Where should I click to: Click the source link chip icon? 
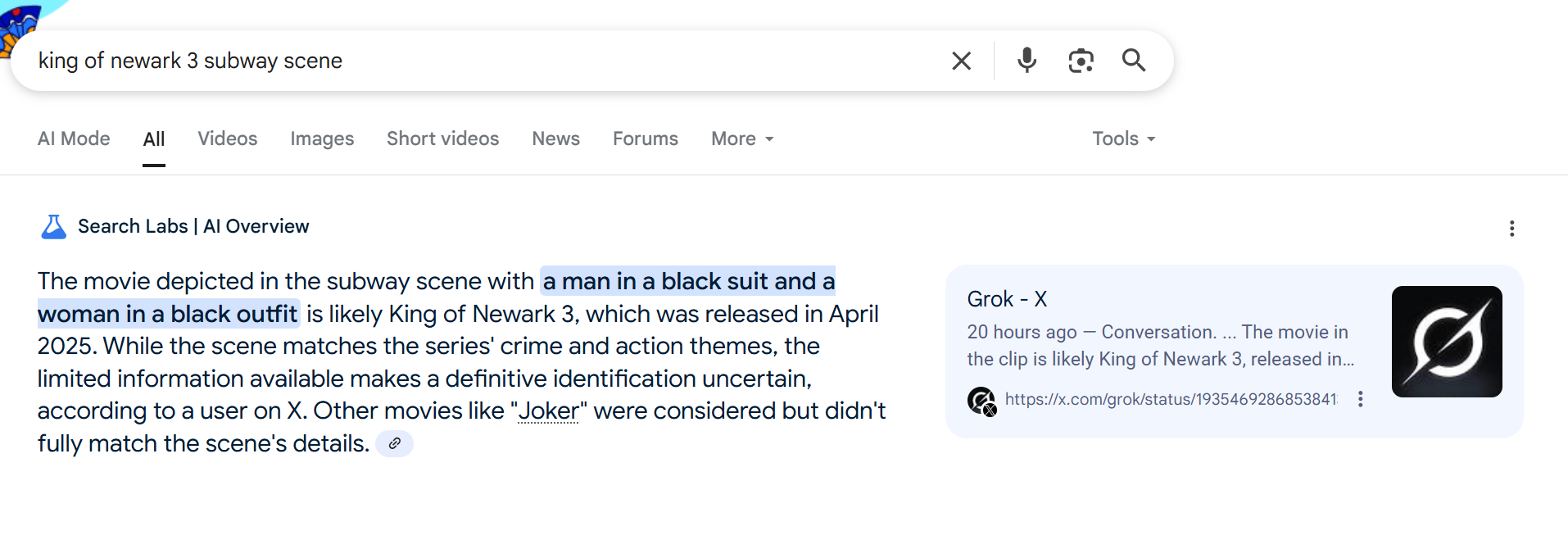point(394,443)
